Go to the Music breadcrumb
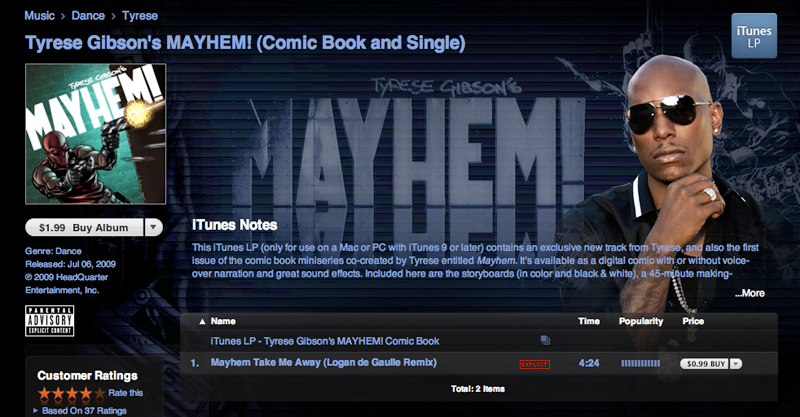800x417 pixels. (x=39, y=16)
